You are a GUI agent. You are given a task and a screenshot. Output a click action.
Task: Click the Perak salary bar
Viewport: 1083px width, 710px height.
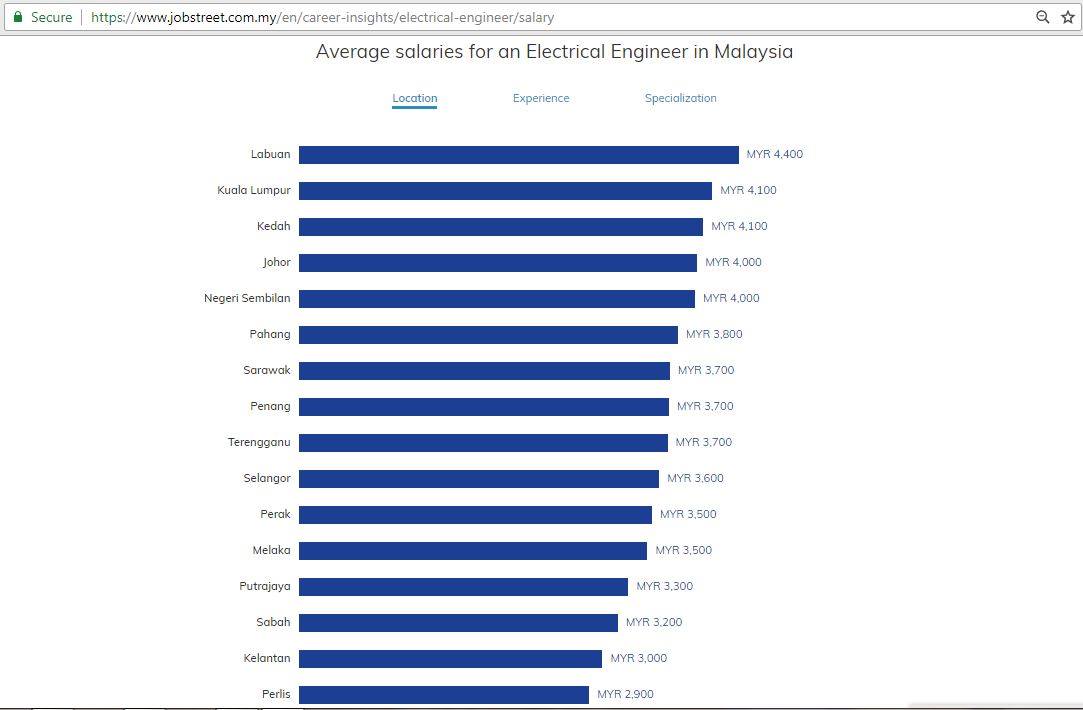(475, 514)
